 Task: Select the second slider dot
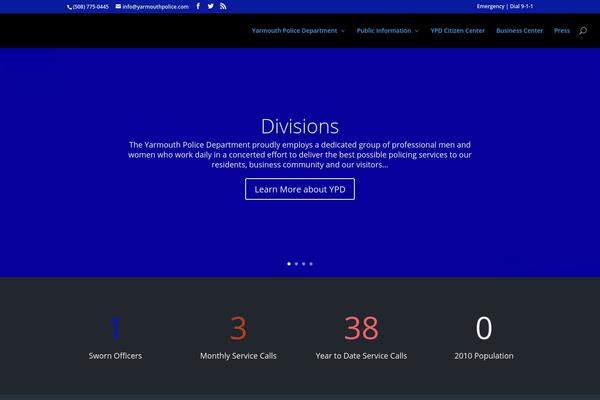(296, 264)
